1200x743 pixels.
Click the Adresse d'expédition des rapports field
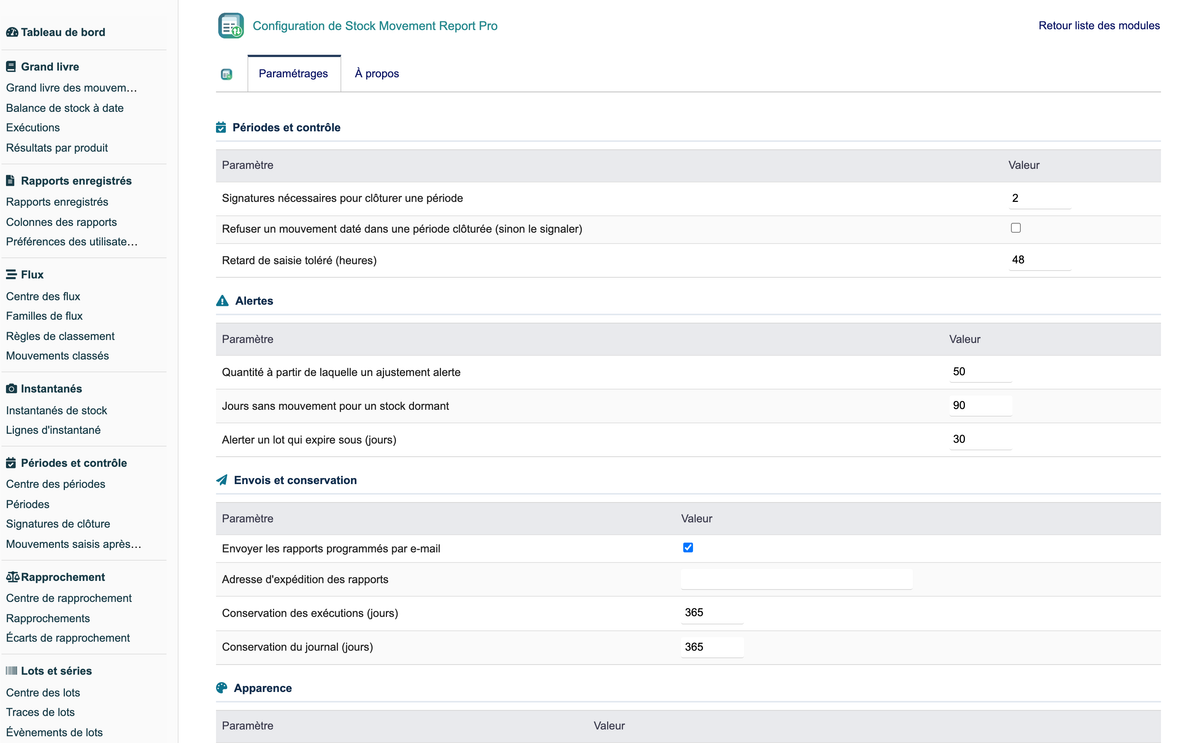(x=797, y=579)
